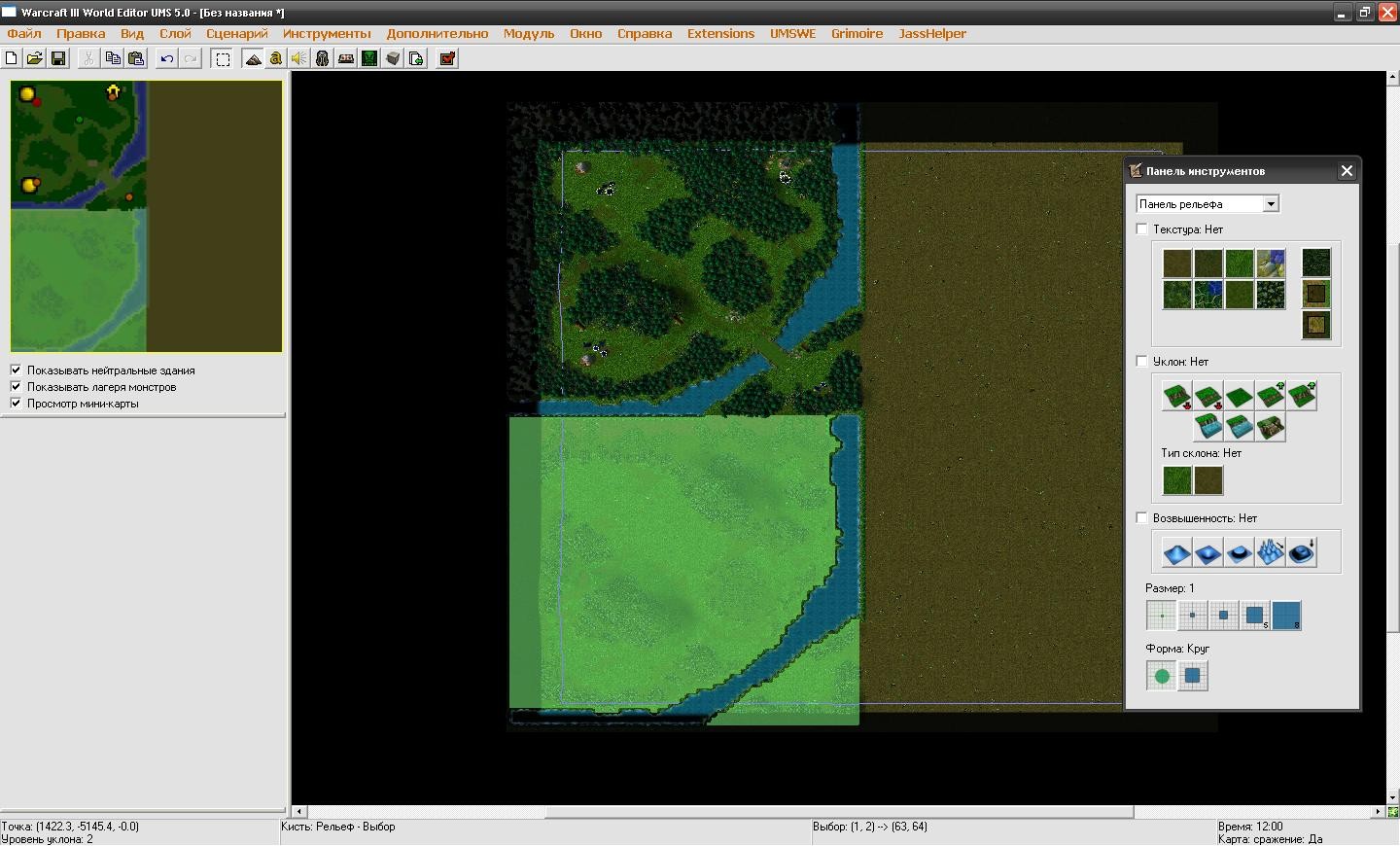Open the Import manager icon

pyautogui.click(x=416, y=58)
